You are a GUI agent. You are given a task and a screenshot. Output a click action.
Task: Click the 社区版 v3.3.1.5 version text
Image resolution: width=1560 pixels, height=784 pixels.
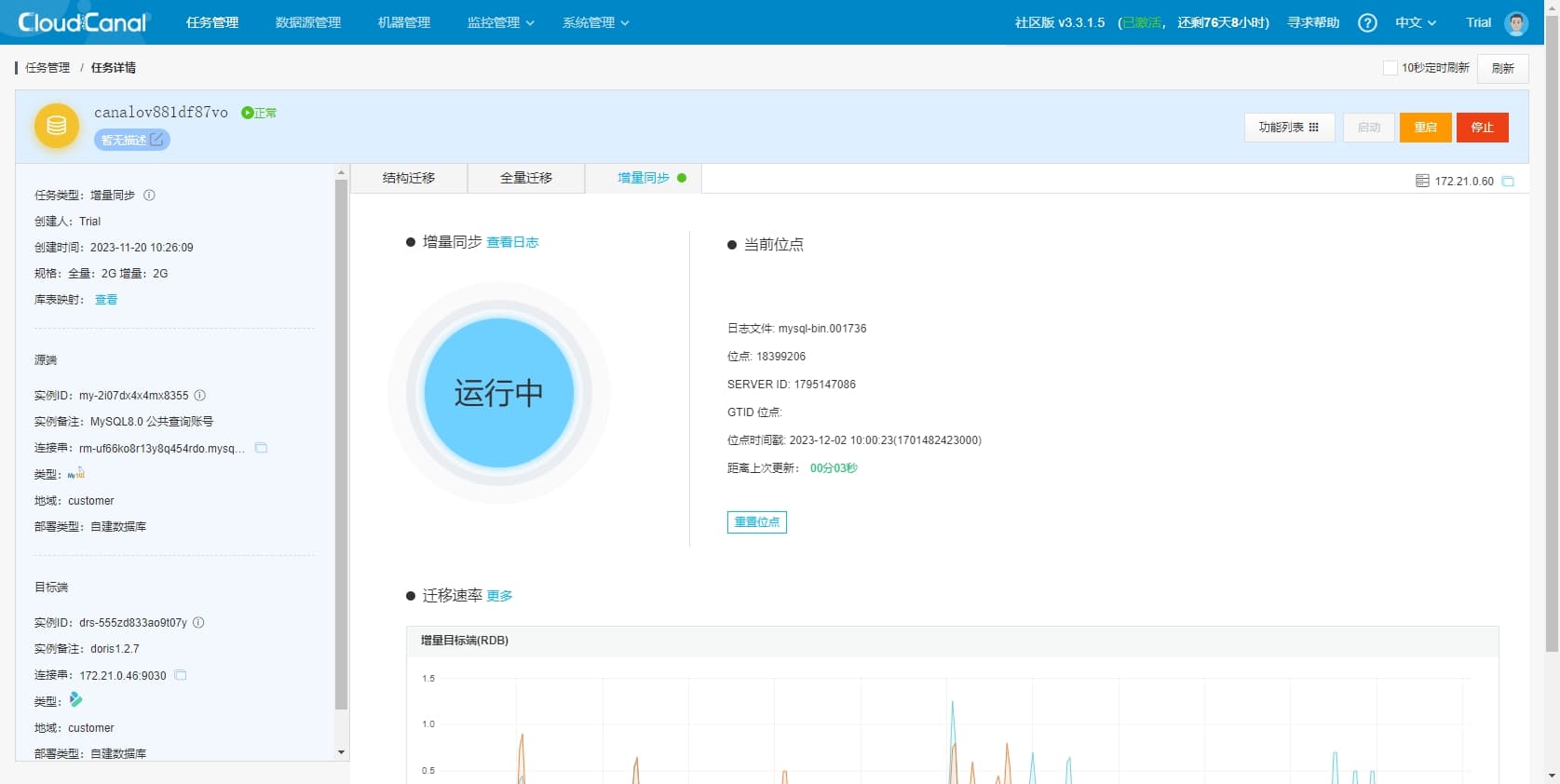click(1060, 22)
